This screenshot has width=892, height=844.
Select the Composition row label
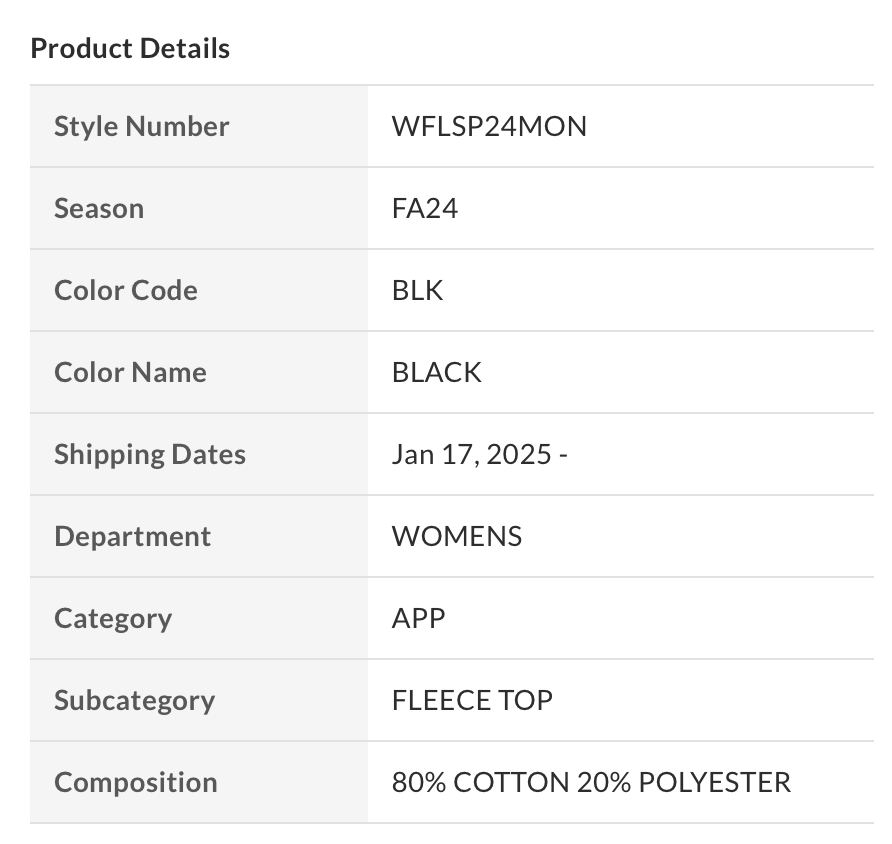click(135, 782)
